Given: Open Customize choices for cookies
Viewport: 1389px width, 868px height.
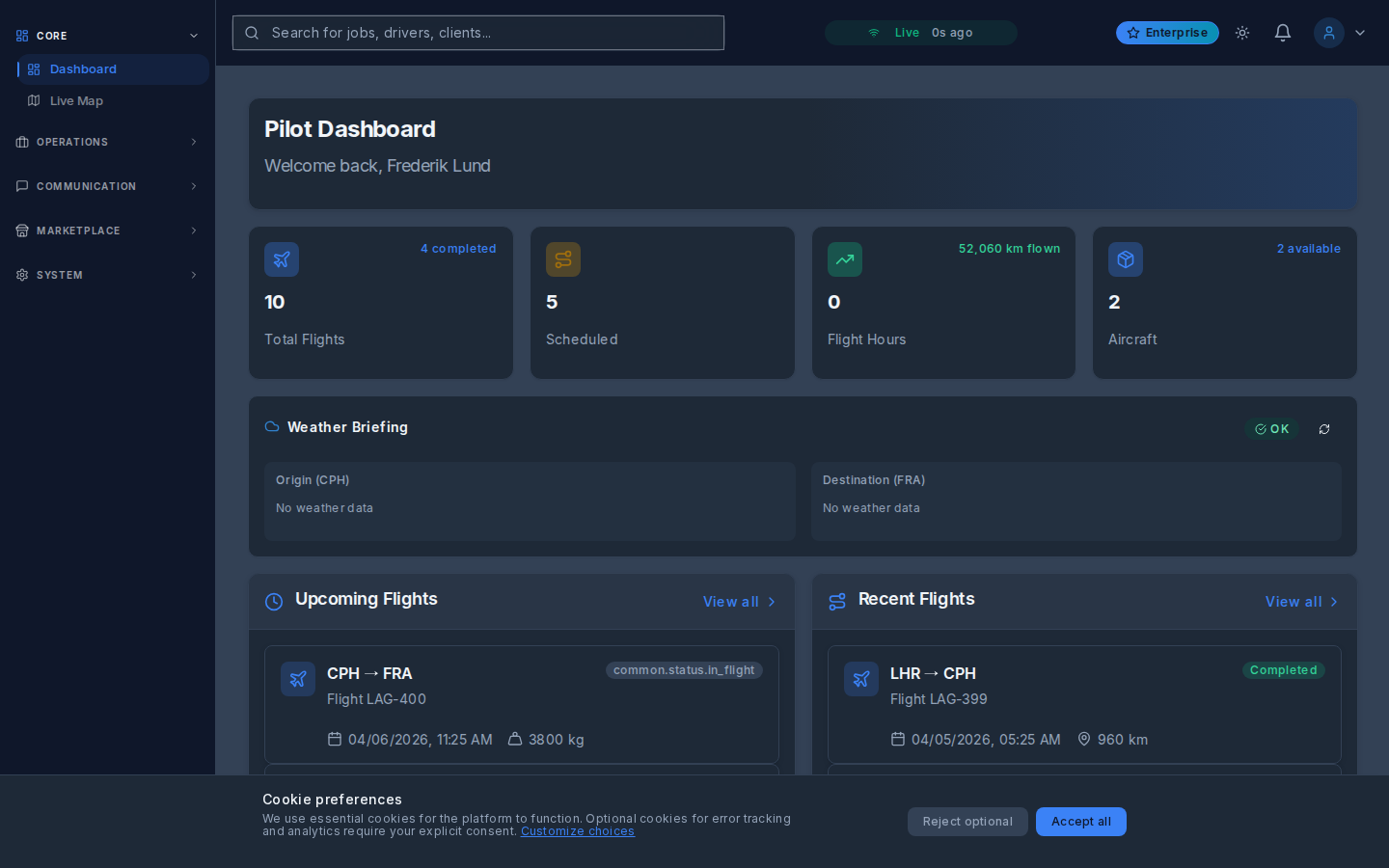Looking at the screenshot, I should [577, 830].
